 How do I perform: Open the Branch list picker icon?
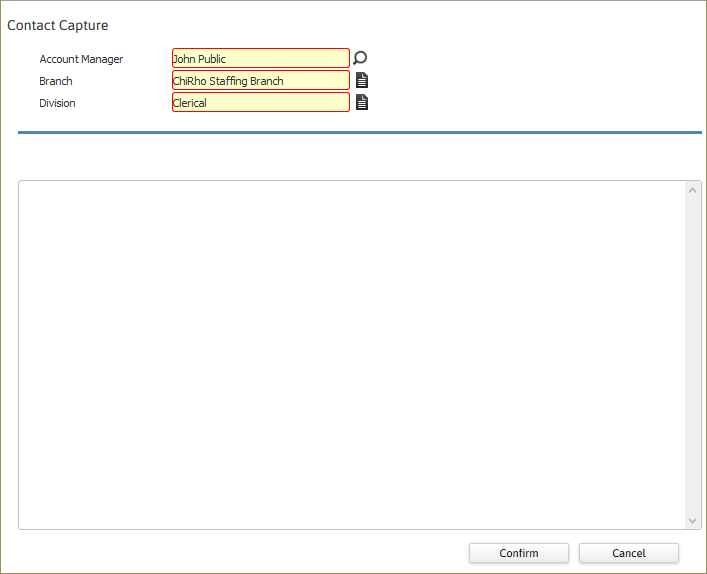tap(362, 80)
